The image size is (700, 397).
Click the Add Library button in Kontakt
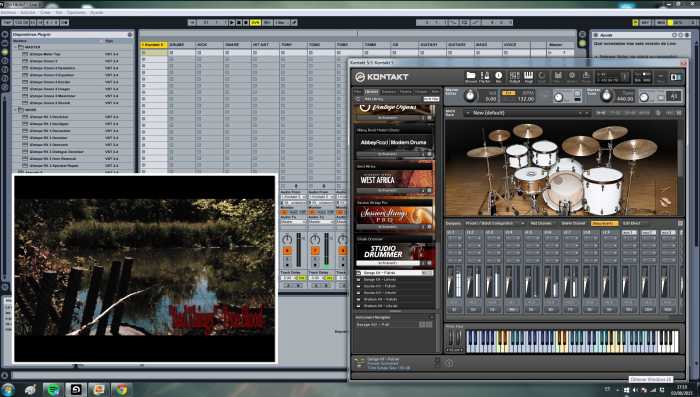pyautogui.click(x=374, y=99)
